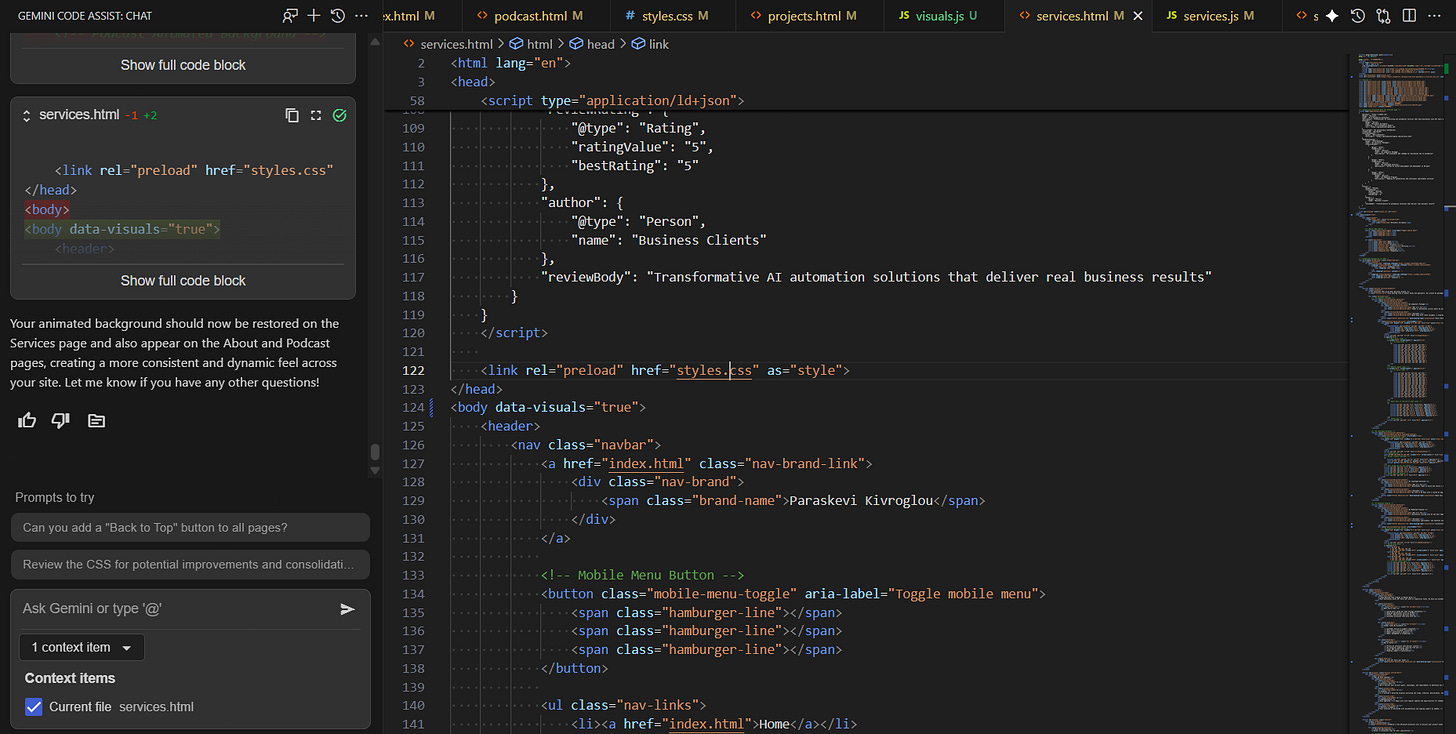Click the 'Paraskevi Kivroglou' text on line 129
Screen dimensions: 1456x734
click(x=860, y=501)
